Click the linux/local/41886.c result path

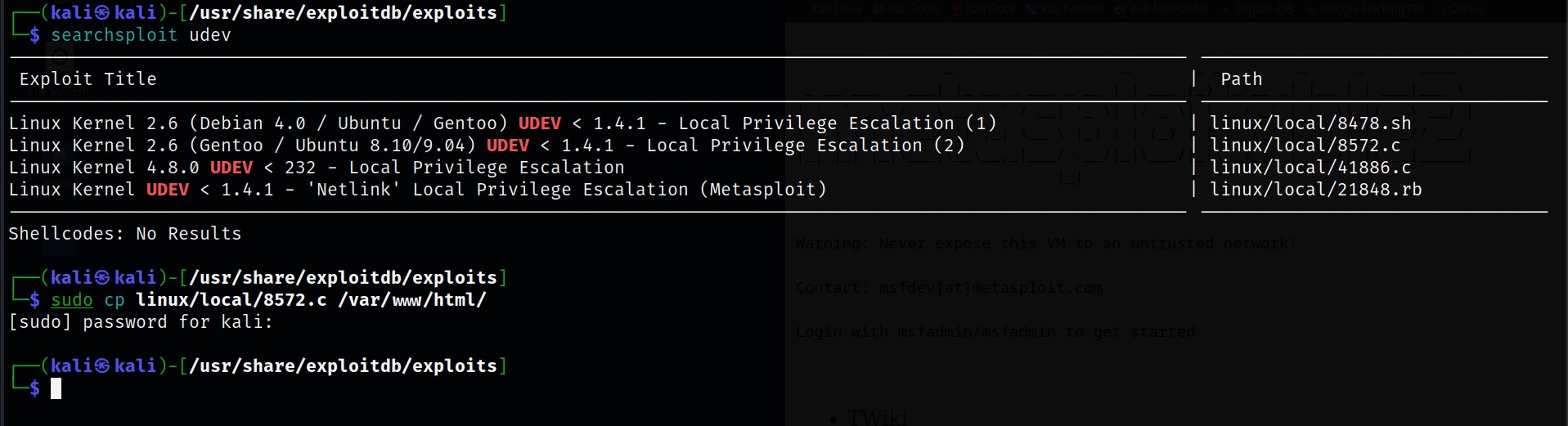pyautogui.click(x=1310, y=167)
